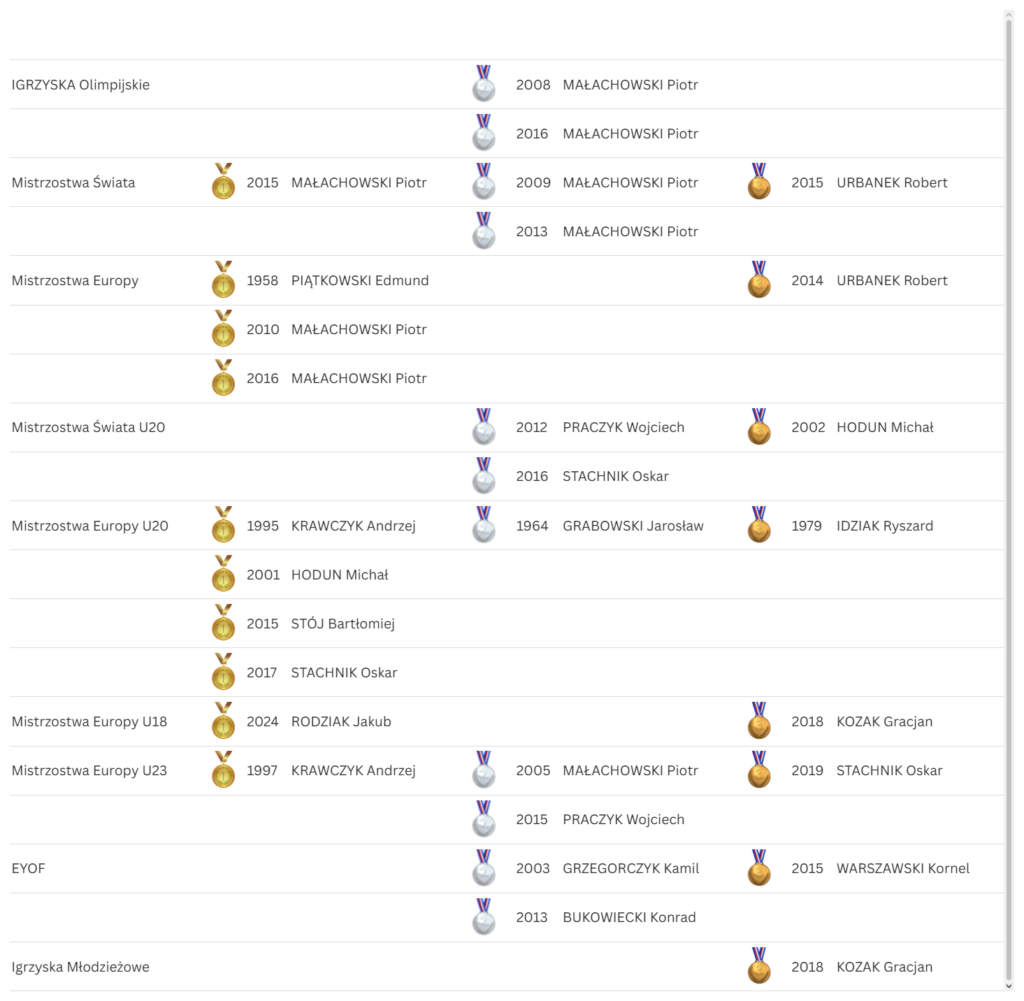Click silver medal icon beside 2013 BUKOWIECKI Konrad
The image size is (1024, 1001).
[484, 917]
